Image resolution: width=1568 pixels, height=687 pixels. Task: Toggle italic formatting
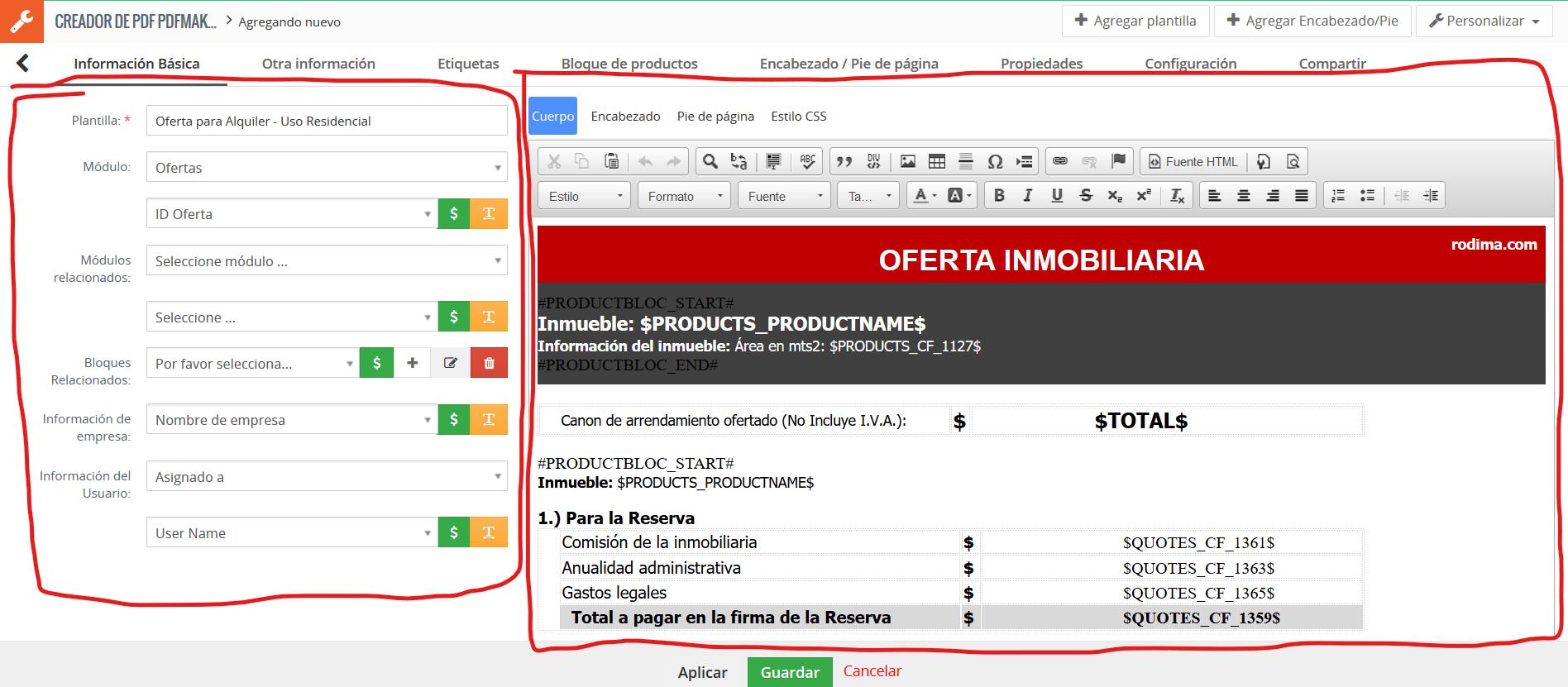[1028, 196]
